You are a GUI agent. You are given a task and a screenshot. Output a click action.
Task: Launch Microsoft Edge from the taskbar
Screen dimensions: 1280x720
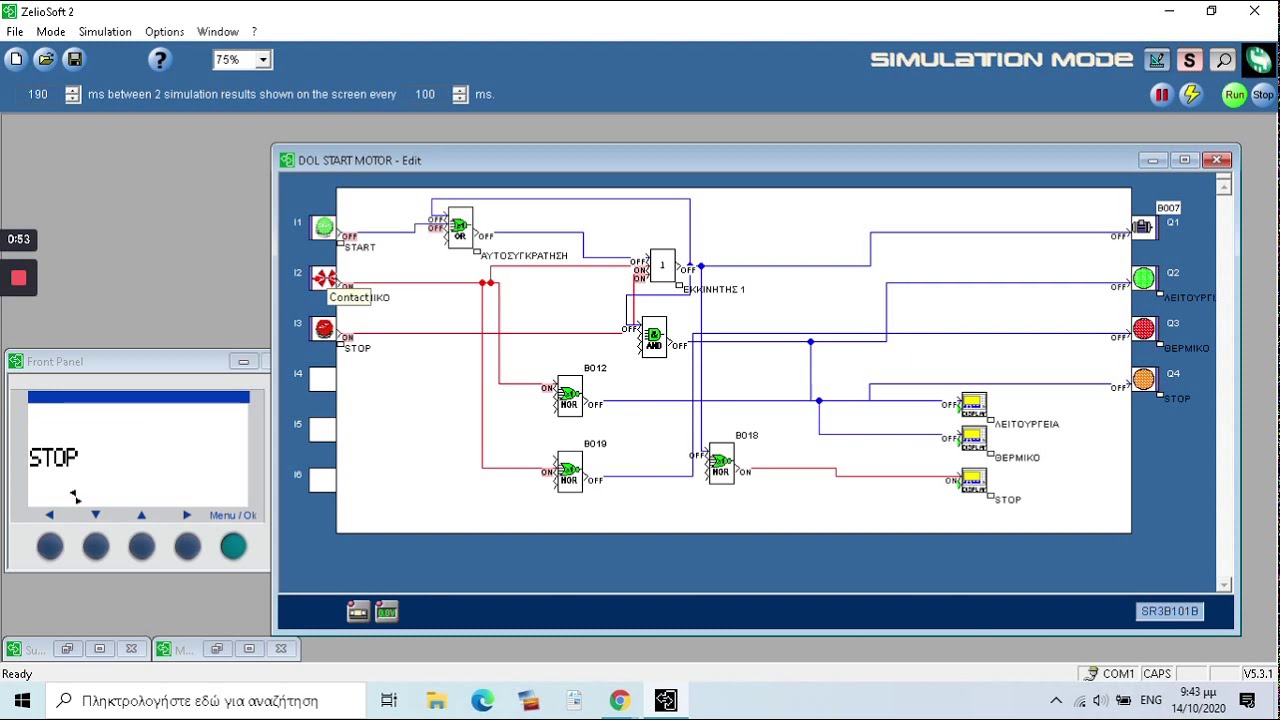(482, 701)
